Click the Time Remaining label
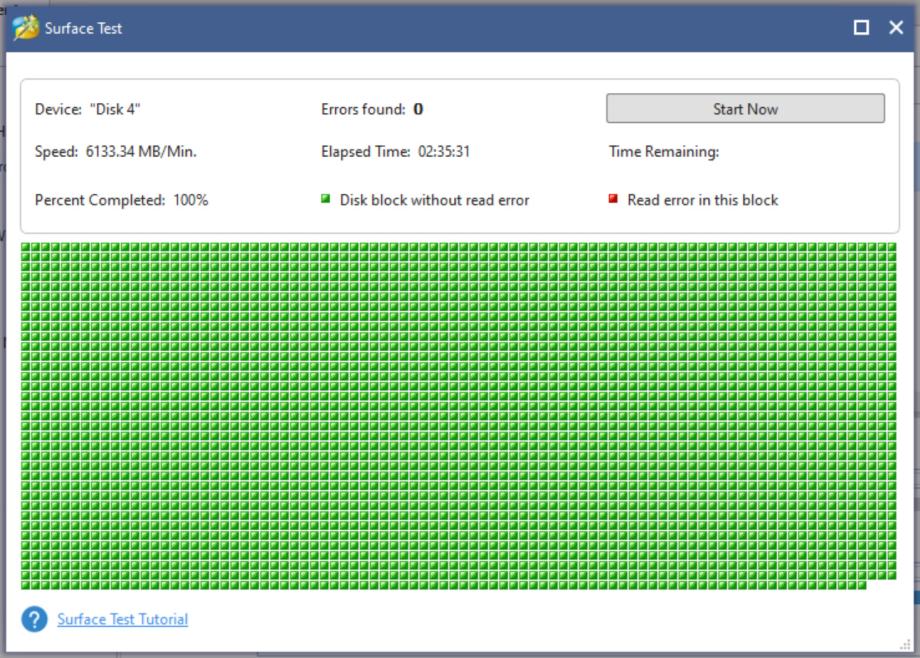The image size is (920, 658). (x=664, y=152)
